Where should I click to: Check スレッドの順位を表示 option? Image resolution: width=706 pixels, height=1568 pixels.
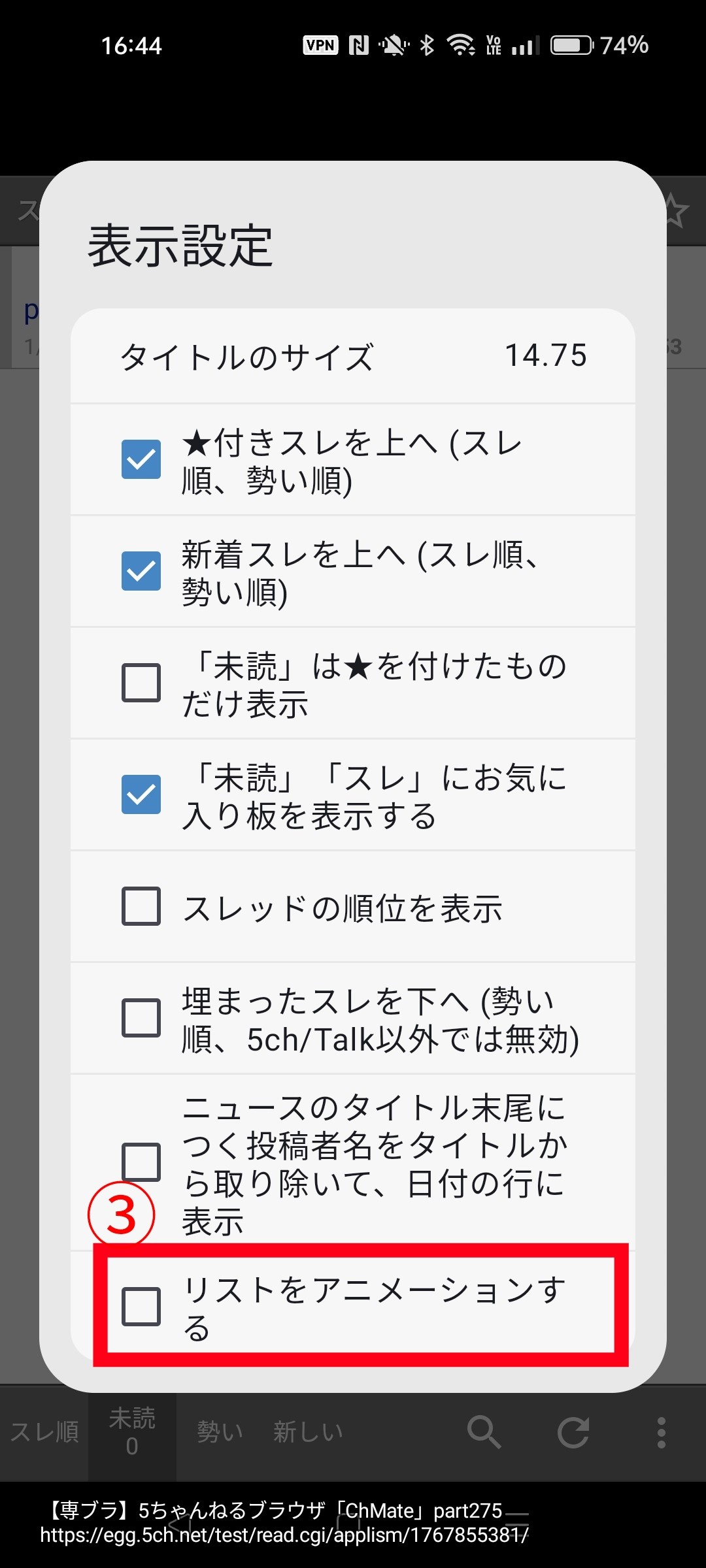(x=141, y=906)
